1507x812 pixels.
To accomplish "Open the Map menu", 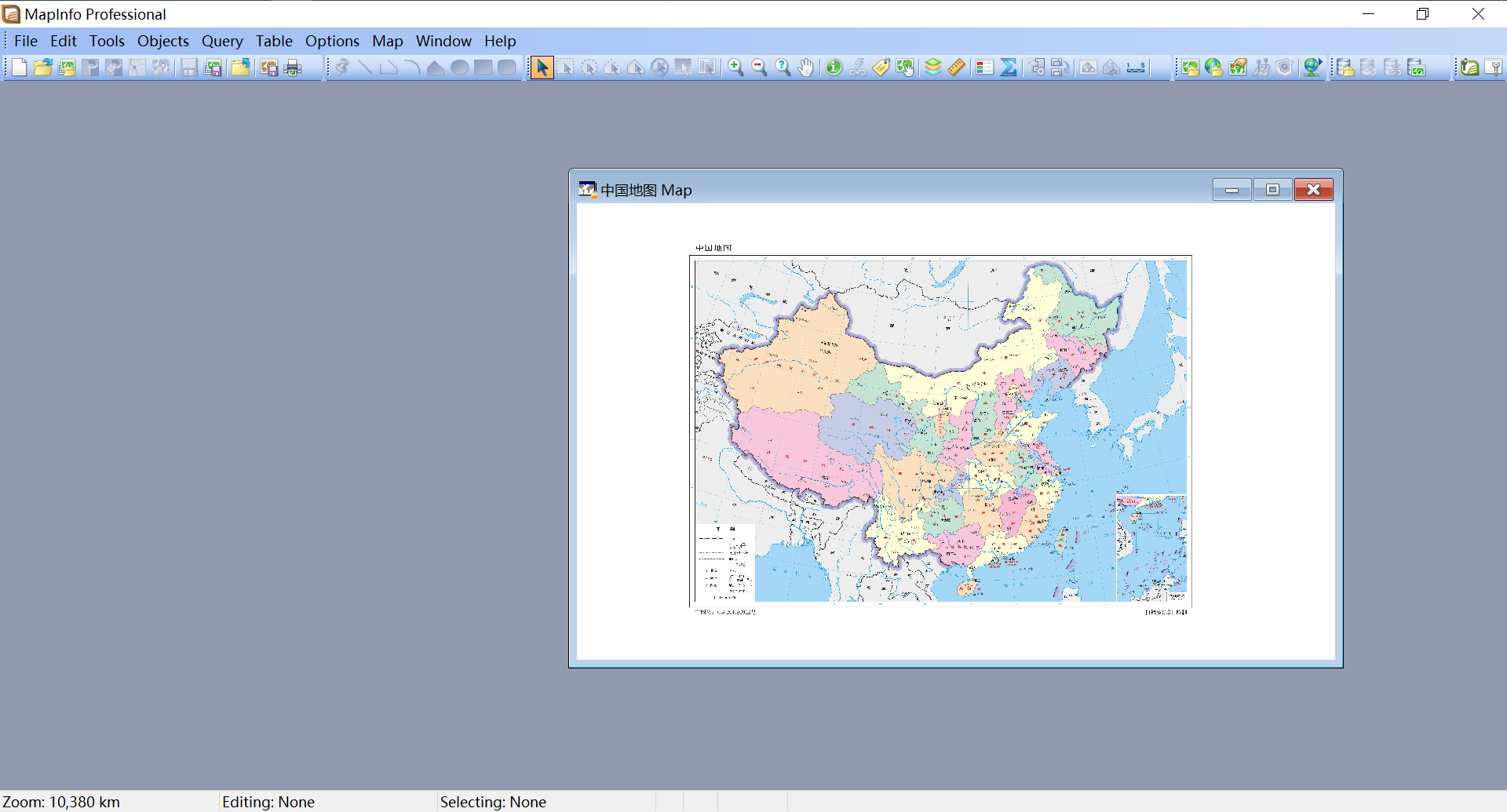I will (x=388, y=41).
